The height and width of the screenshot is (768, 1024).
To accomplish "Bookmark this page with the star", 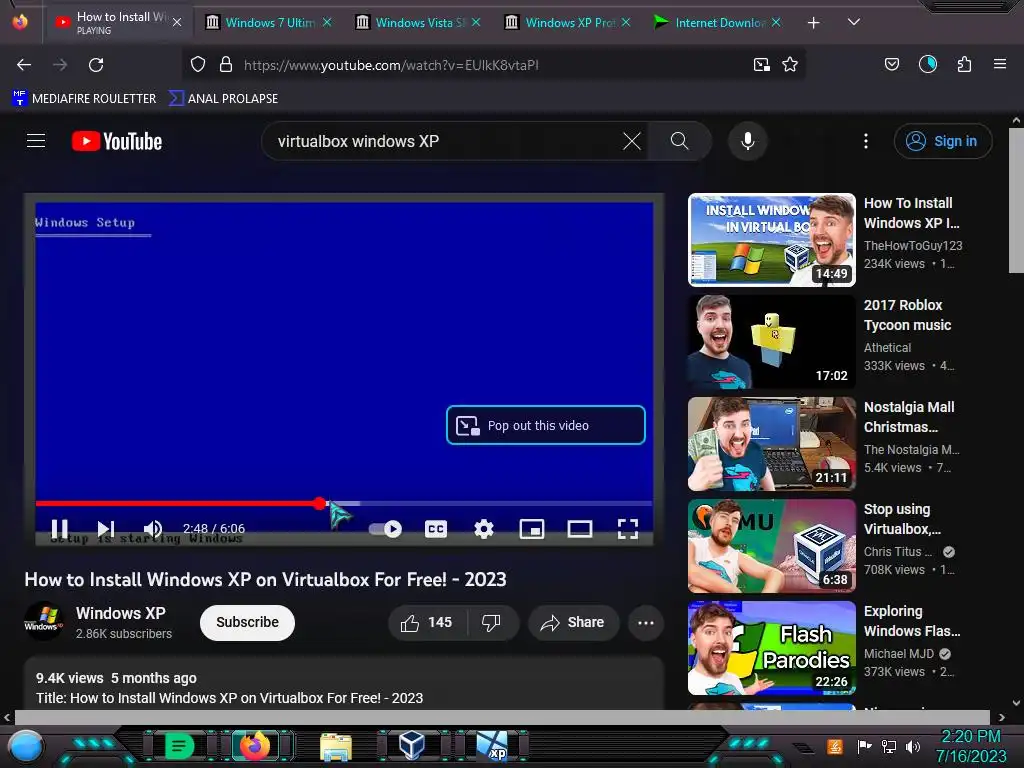I will 790,64.
